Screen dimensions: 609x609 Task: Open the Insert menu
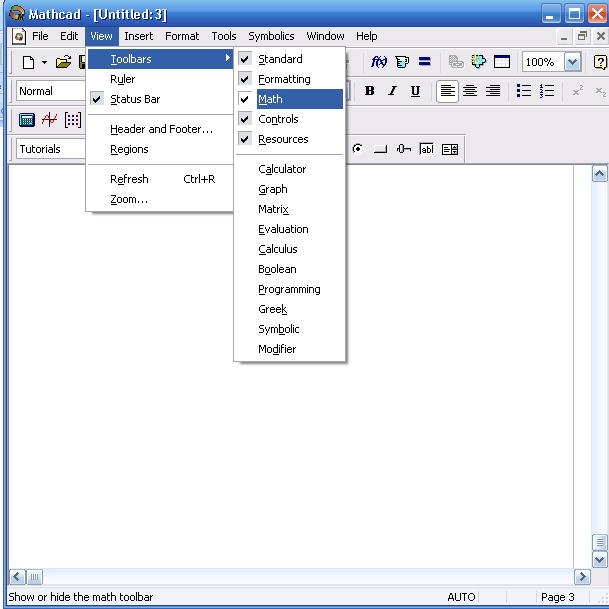click(x=139, y=37)
